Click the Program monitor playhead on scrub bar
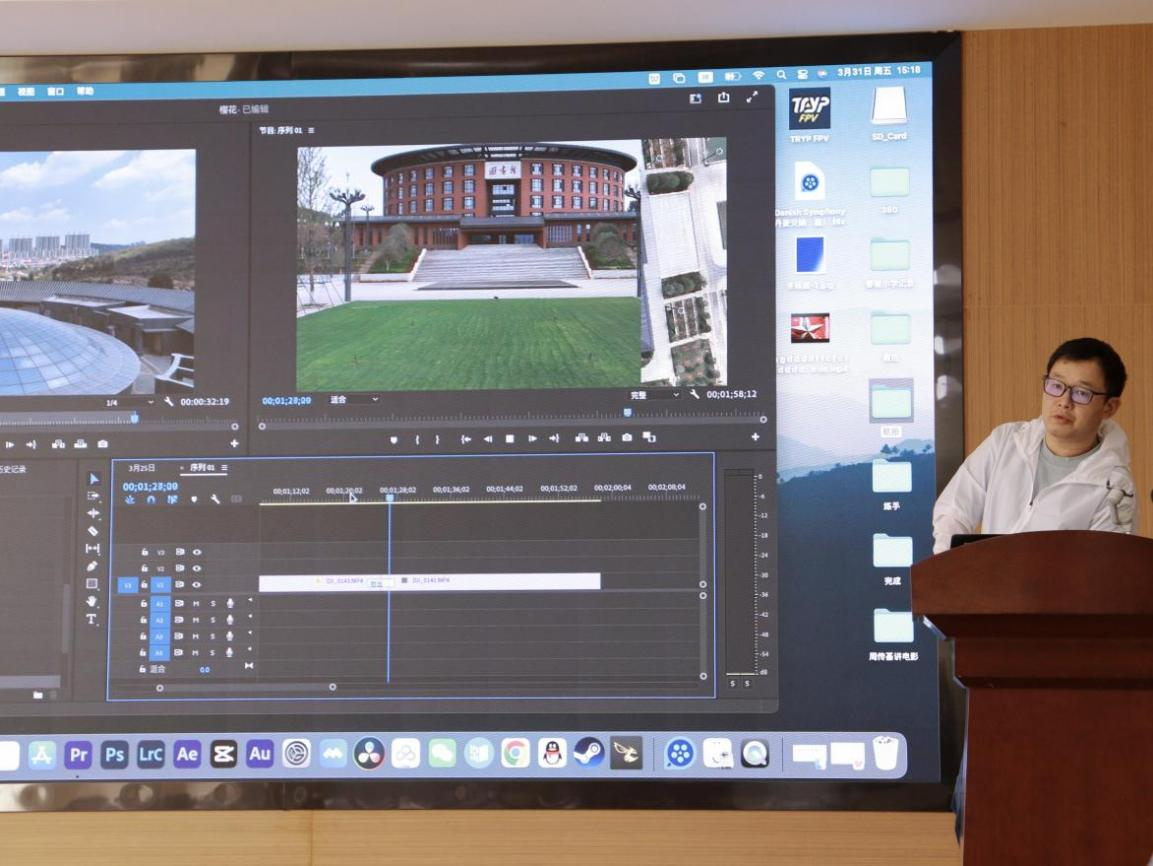This screenshot has width=1153, height=866. (628, 412)
